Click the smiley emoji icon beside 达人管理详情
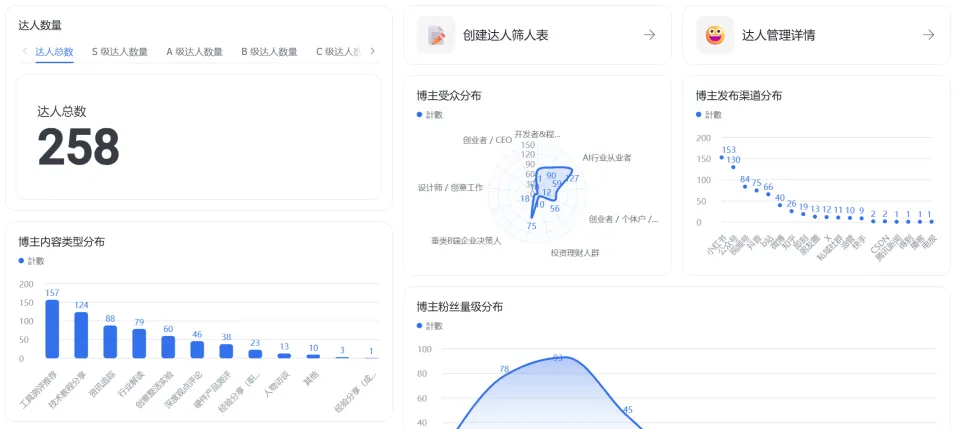Viewport: 960px width, 429px height. 715,35
